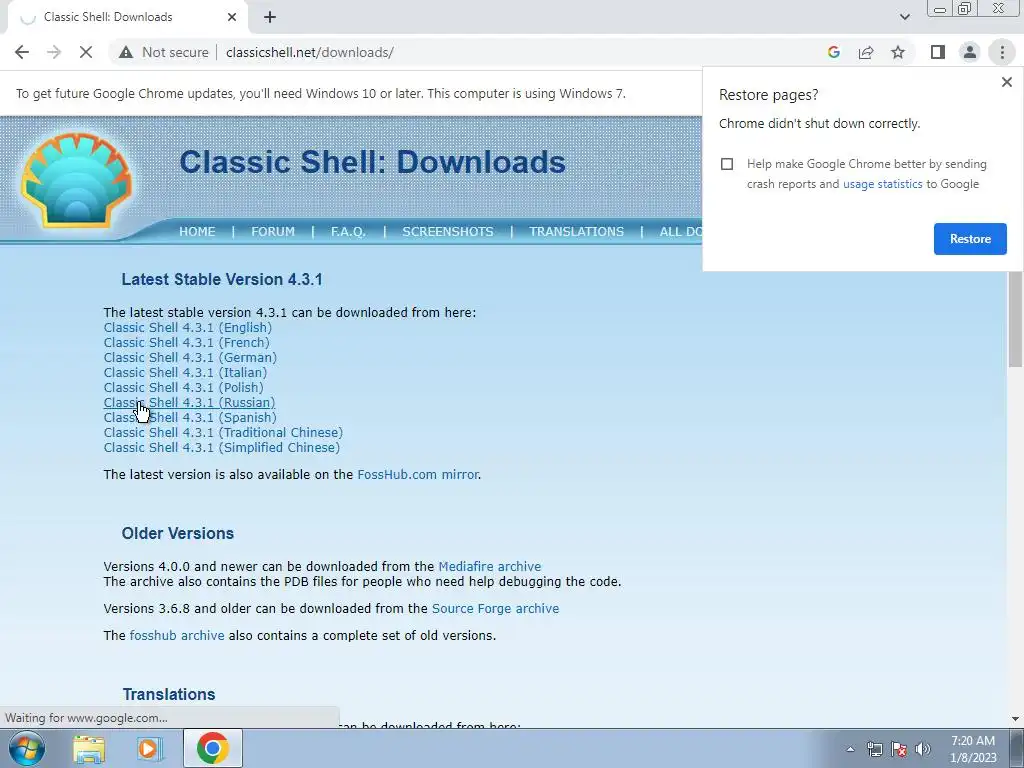
Task: Open the Chrome profile avatar
Action: [970, 52]
